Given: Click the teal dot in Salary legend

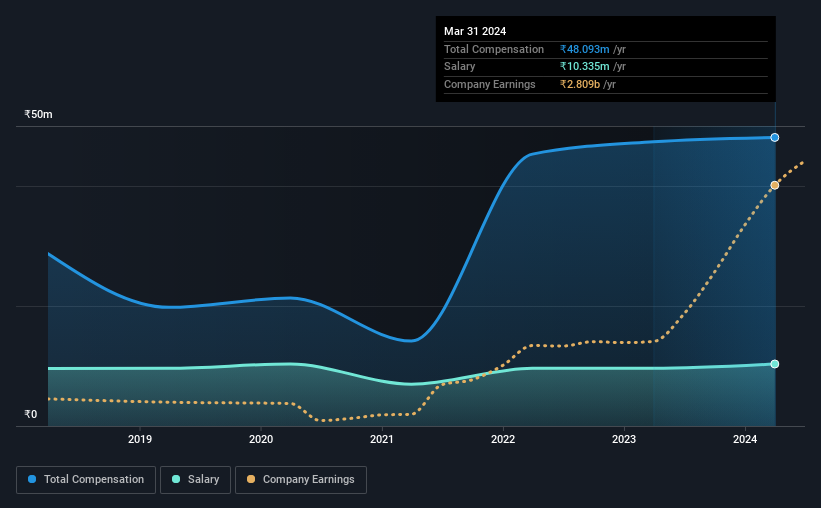Looking at the screenshot, I should coord(176,479).
